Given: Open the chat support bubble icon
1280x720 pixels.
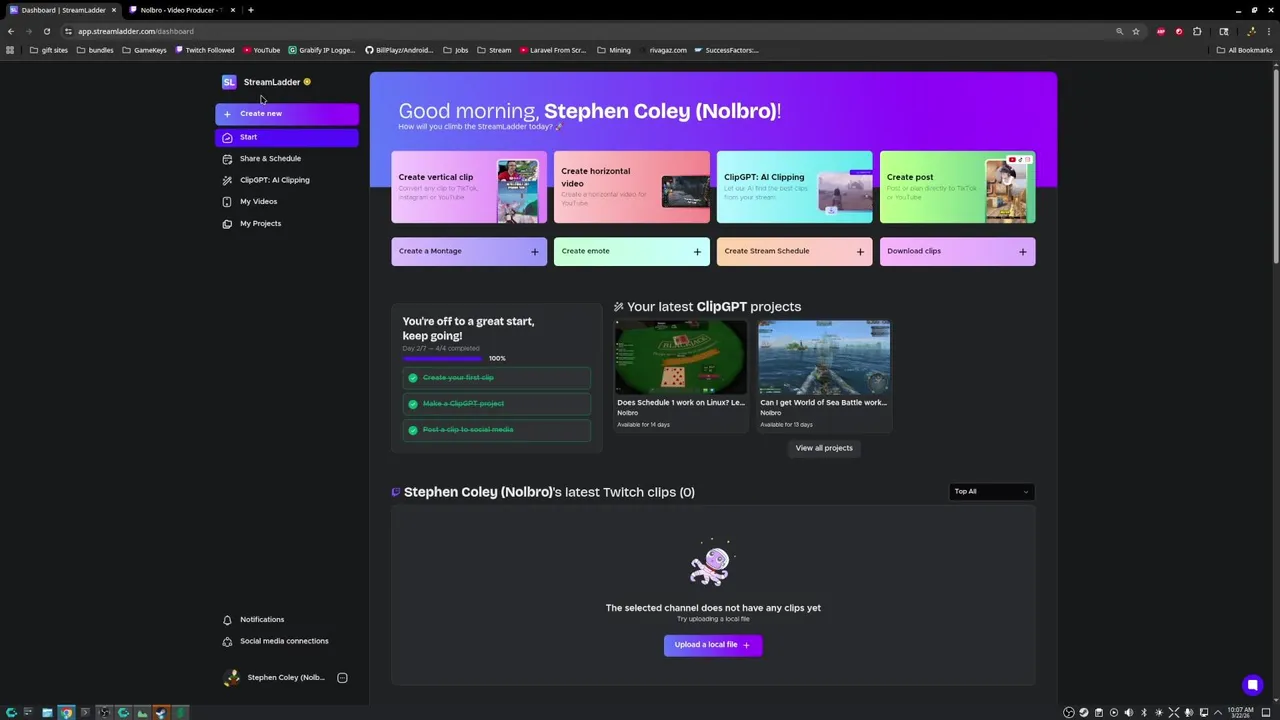Looking at the screenshot, I should [1252, 685].
